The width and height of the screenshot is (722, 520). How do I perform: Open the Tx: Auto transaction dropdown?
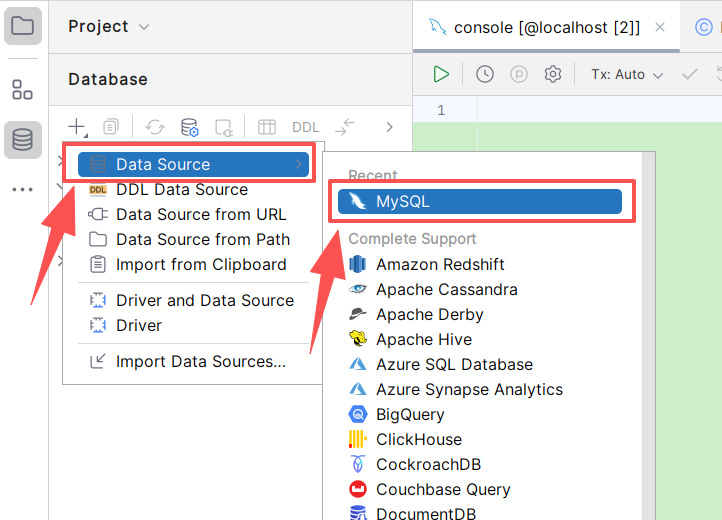tap(627, 74)
